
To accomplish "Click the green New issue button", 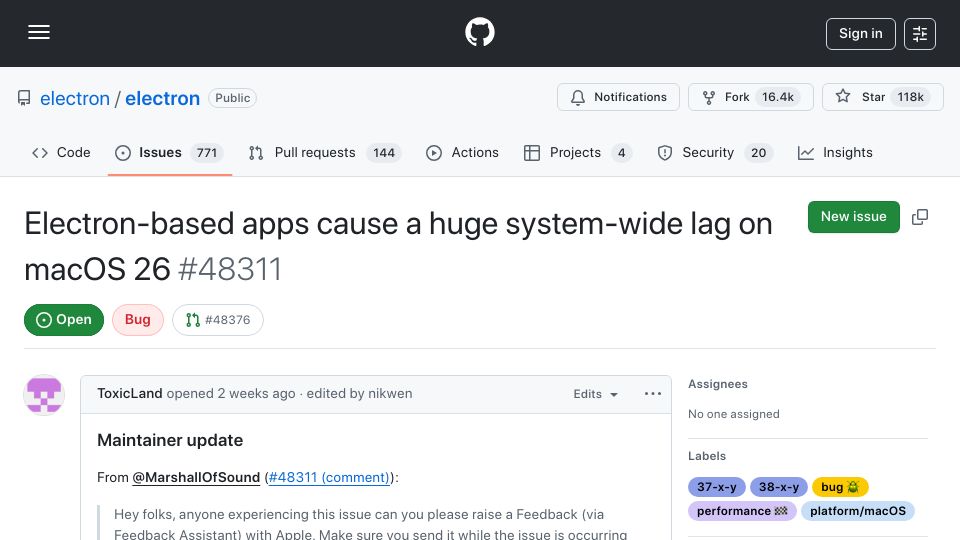I will [853, 217].
